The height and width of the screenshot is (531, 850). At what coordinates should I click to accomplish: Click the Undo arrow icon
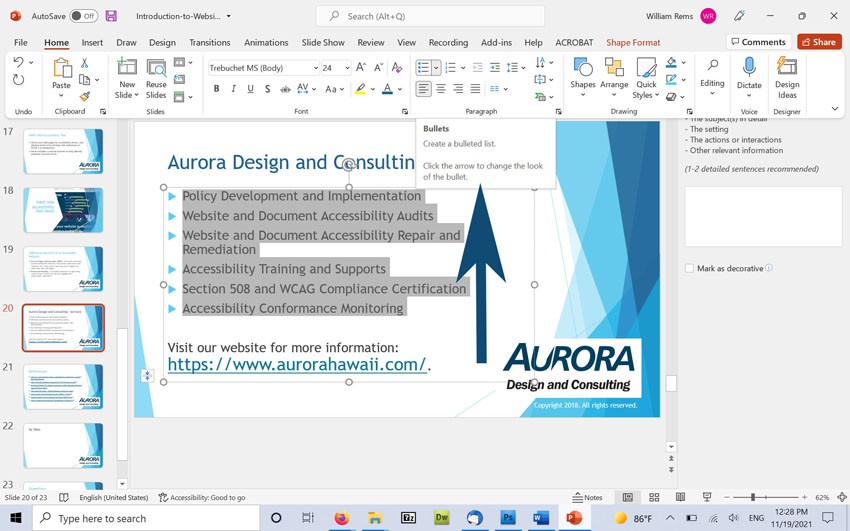pyautogui.click(x=18, y=62)
